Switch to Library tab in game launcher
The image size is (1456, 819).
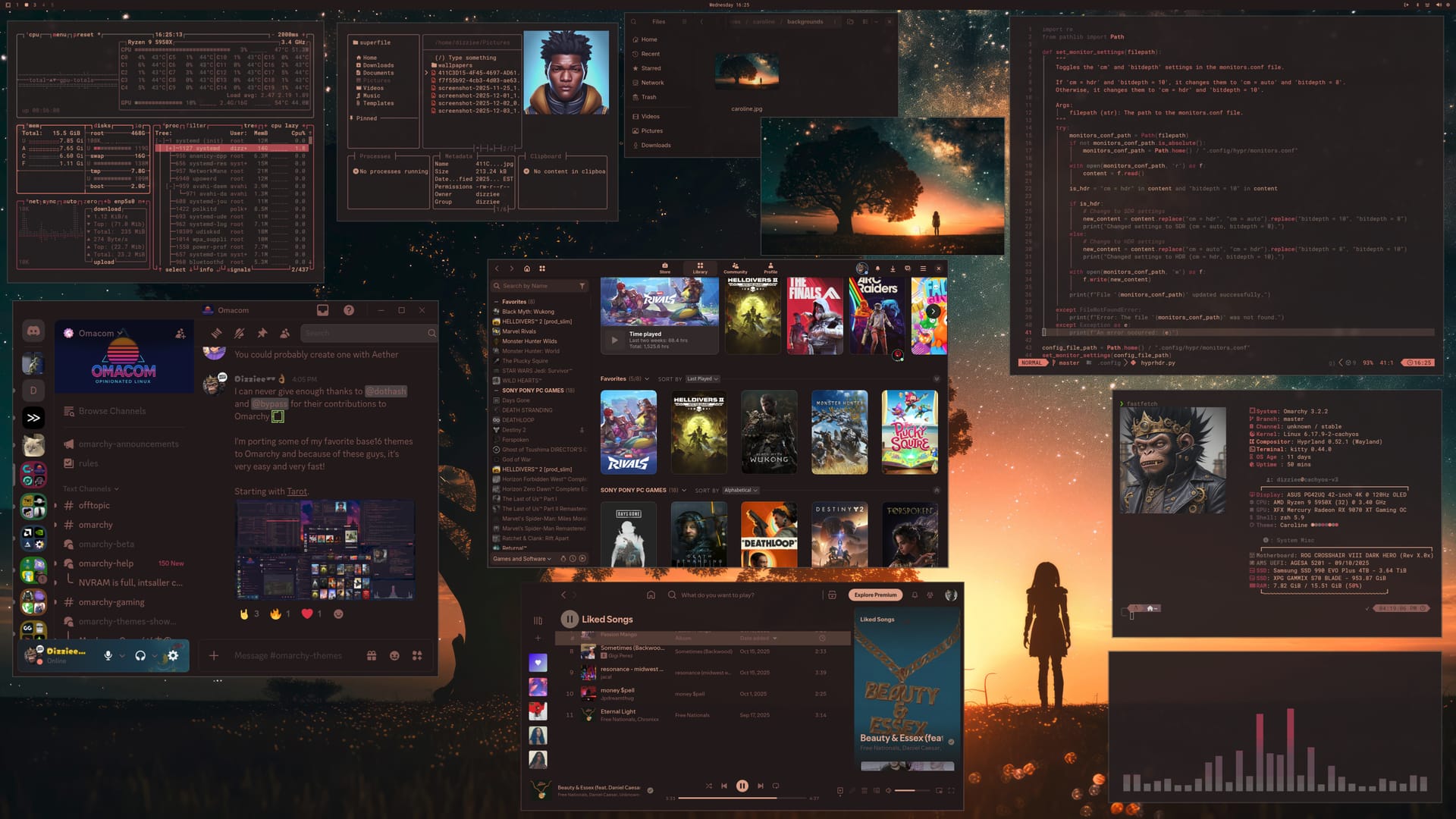(700, 268)
